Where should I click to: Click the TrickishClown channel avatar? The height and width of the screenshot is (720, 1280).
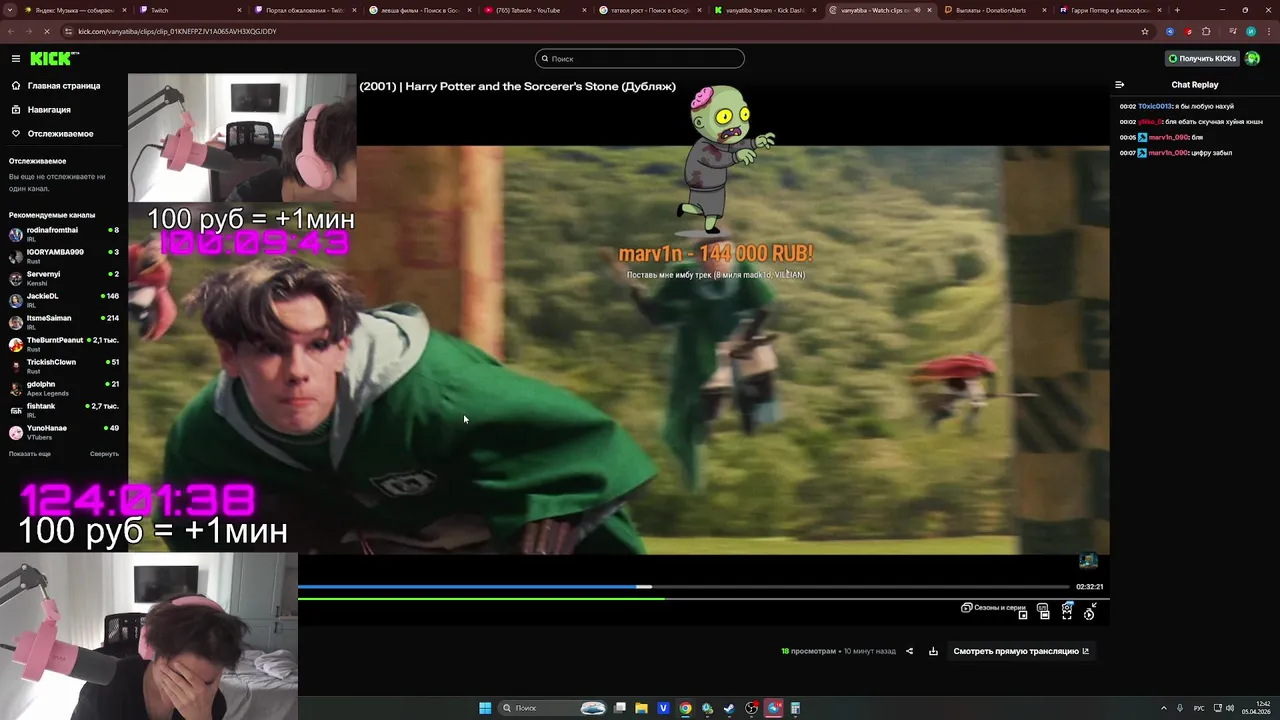[16, 366]
